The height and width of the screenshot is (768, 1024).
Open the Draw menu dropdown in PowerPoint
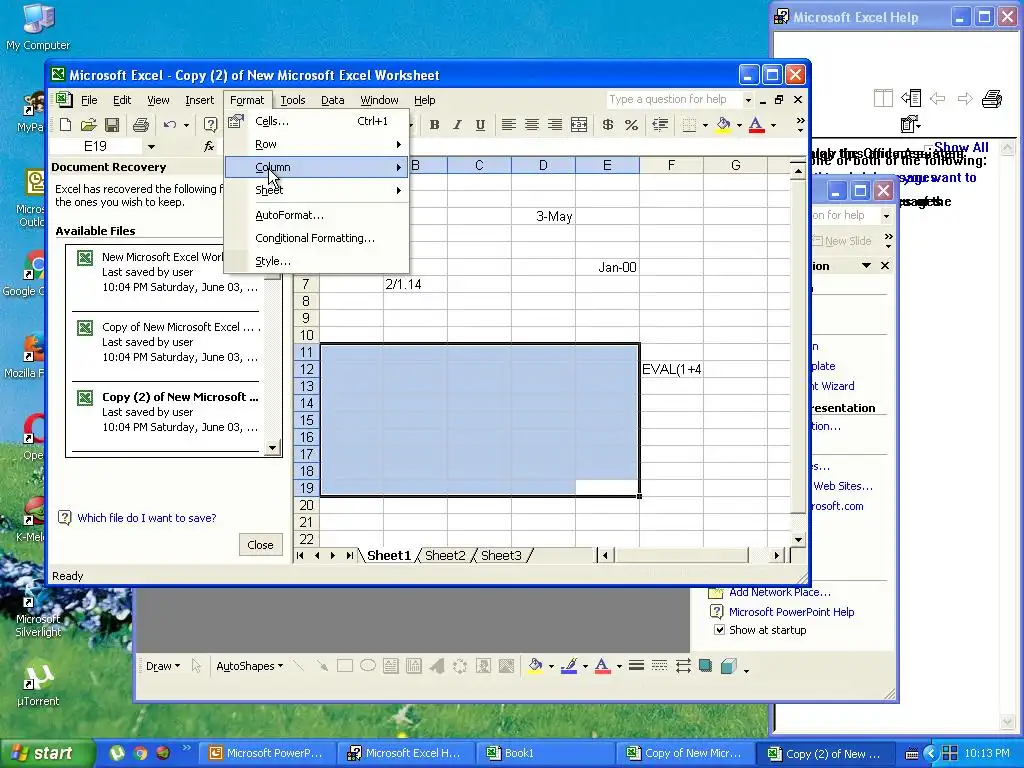point(163,666)
